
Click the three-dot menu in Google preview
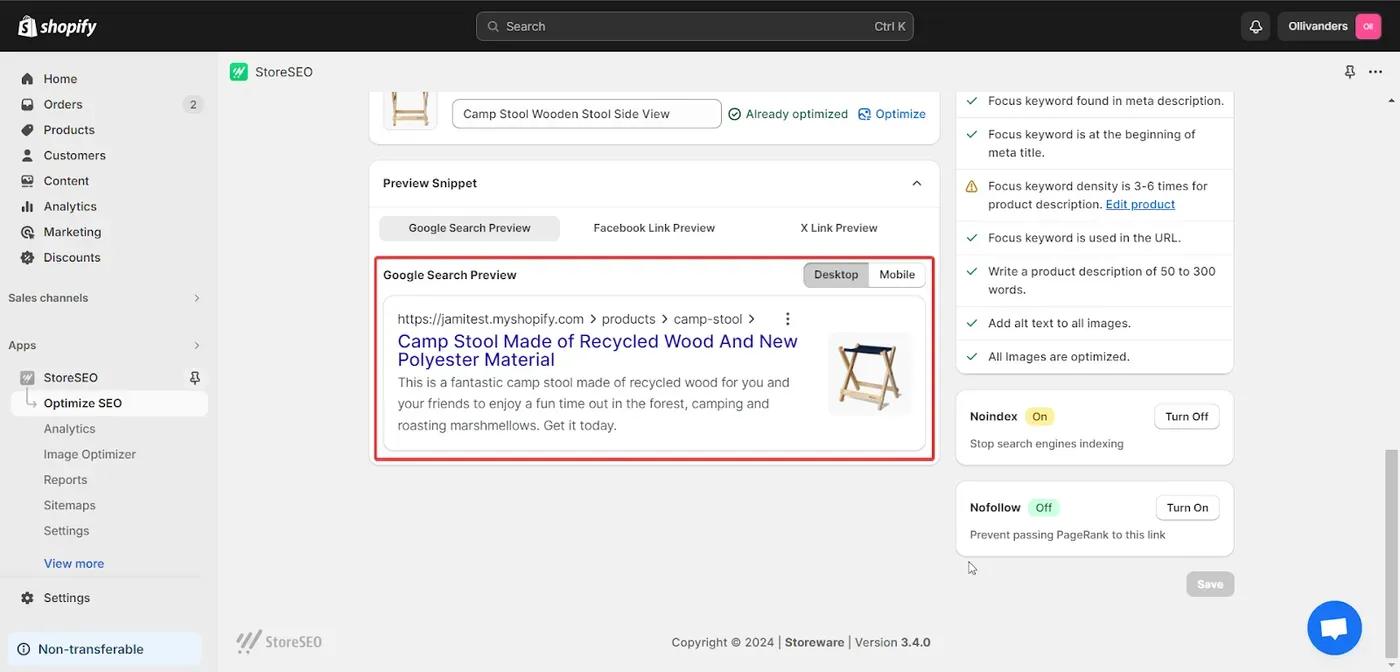coord(788,319)
